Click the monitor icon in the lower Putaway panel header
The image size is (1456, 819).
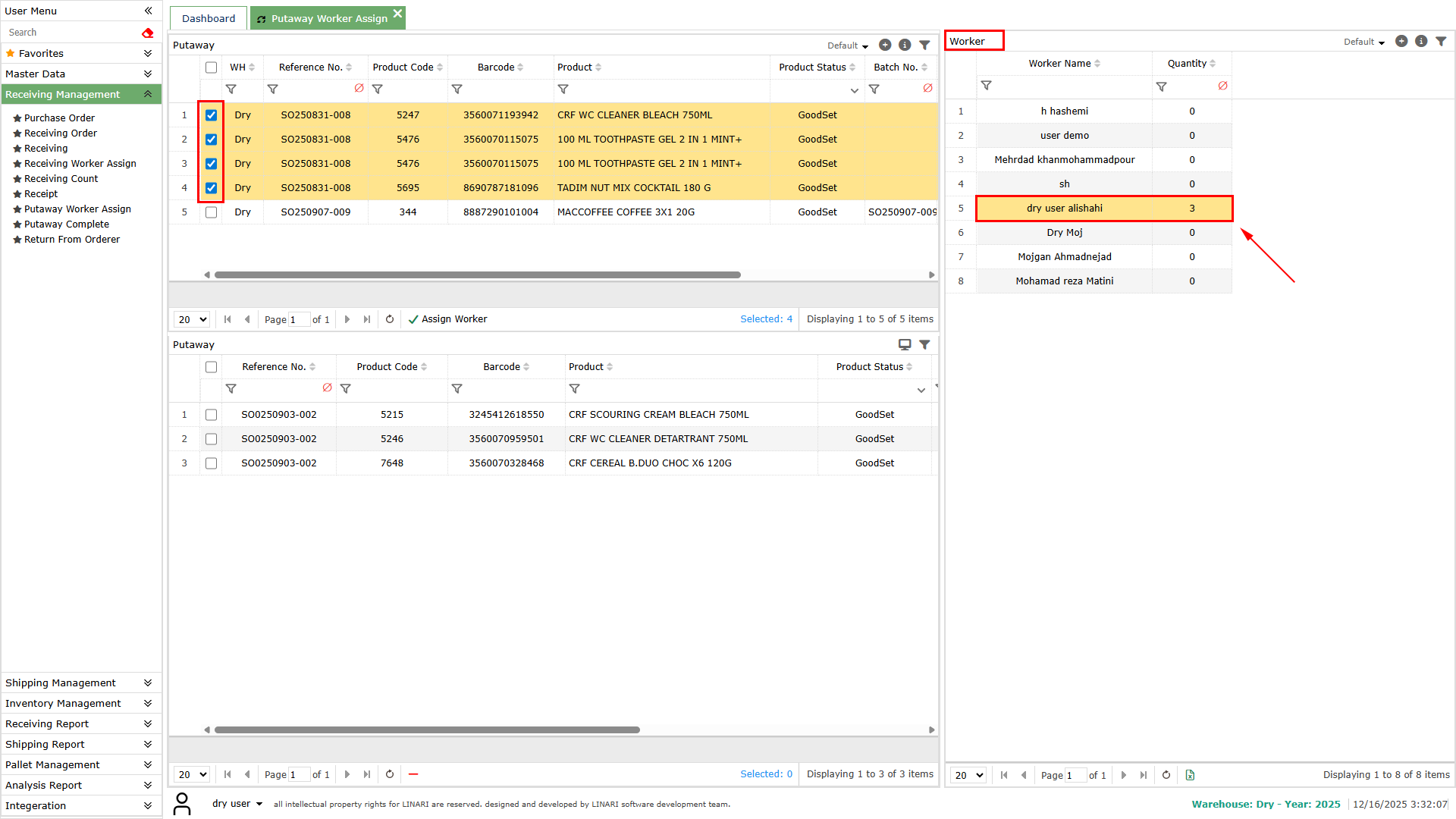pyautogui.click(x=904, y=344)
